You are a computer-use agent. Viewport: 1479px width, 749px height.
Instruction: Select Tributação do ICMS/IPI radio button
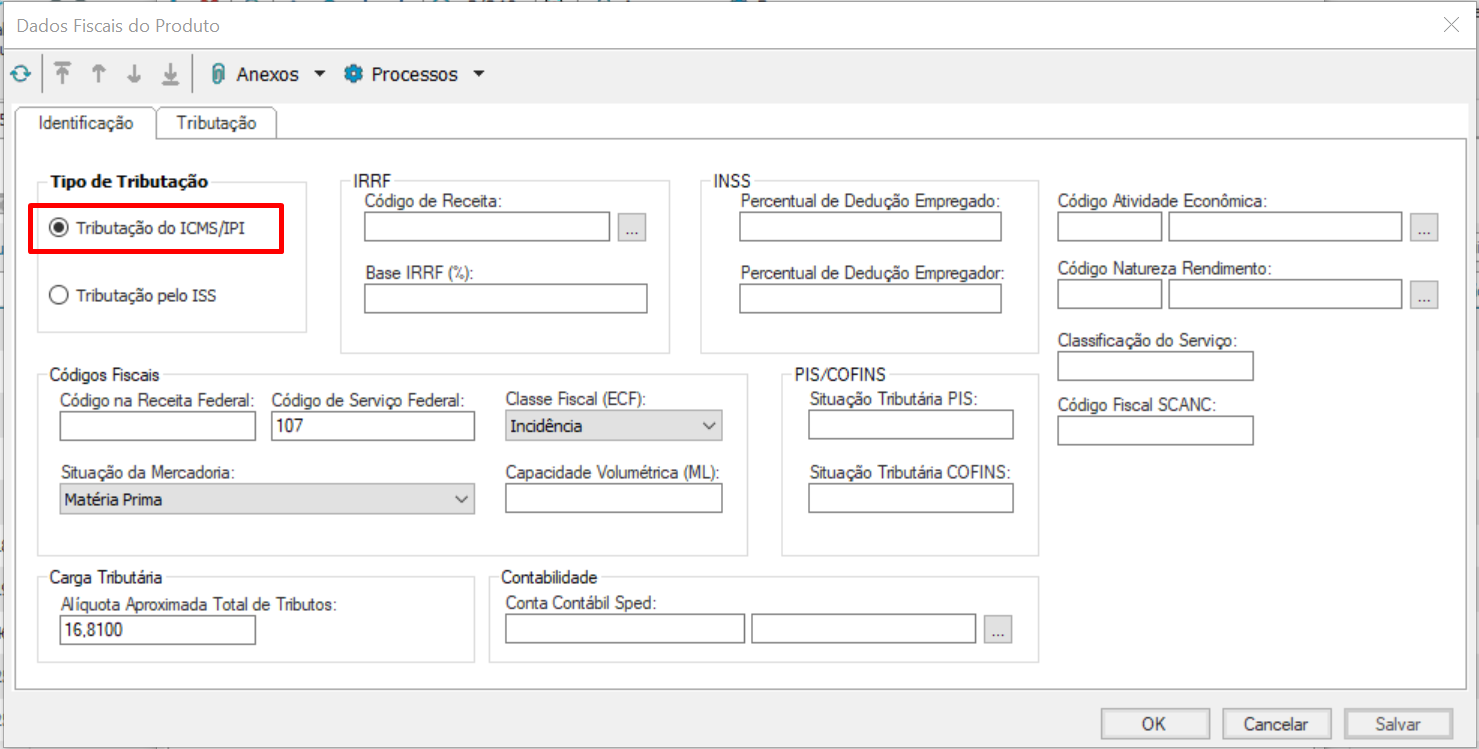[x=58, y=229]
